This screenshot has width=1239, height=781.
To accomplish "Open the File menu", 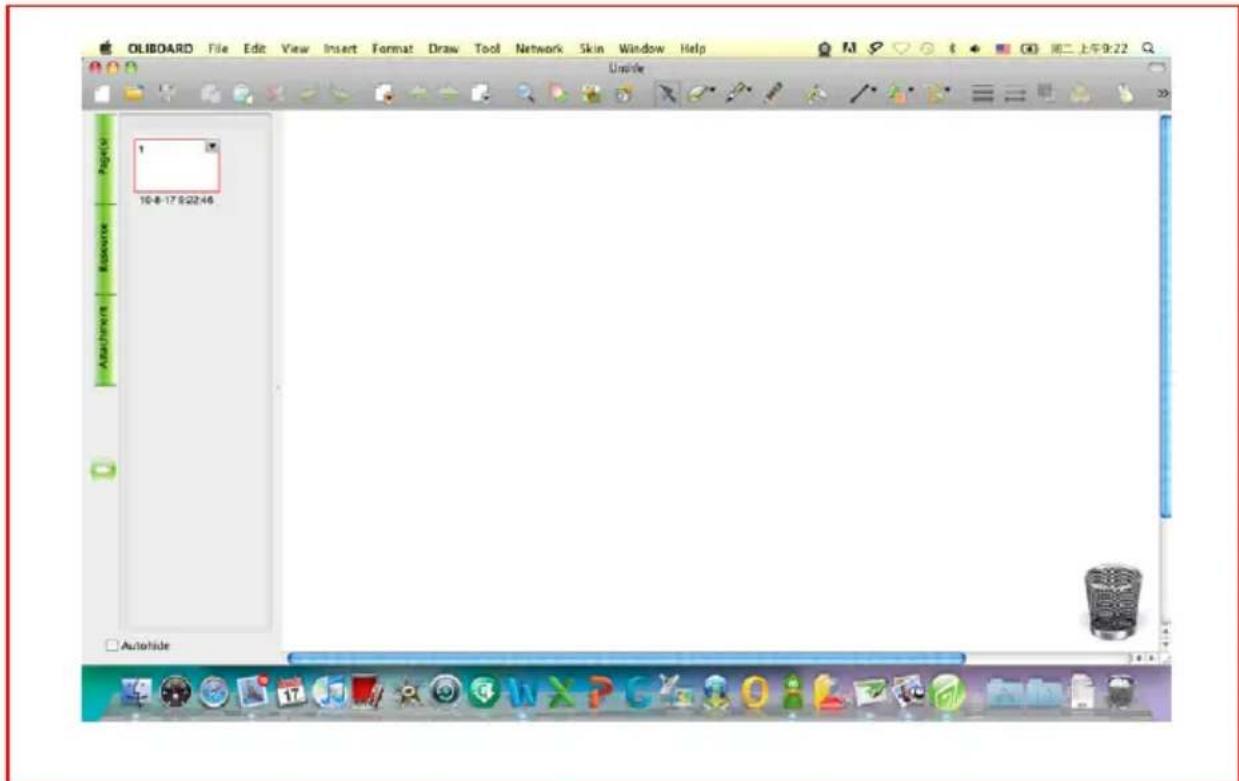I will pos(218,48).
